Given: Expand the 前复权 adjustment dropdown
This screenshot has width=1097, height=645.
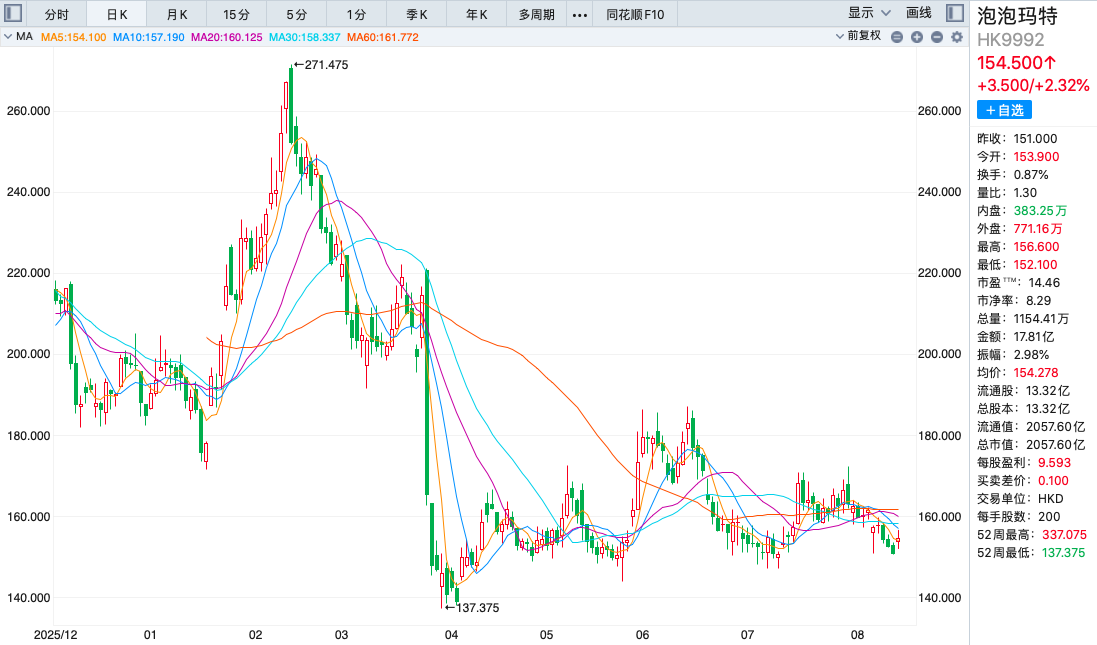Looking at the screenshot, I should (858, 36).
